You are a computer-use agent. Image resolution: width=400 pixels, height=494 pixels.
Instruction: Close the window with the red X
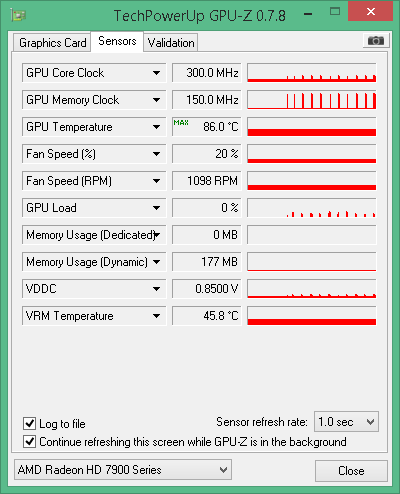[x=371, y=12]
